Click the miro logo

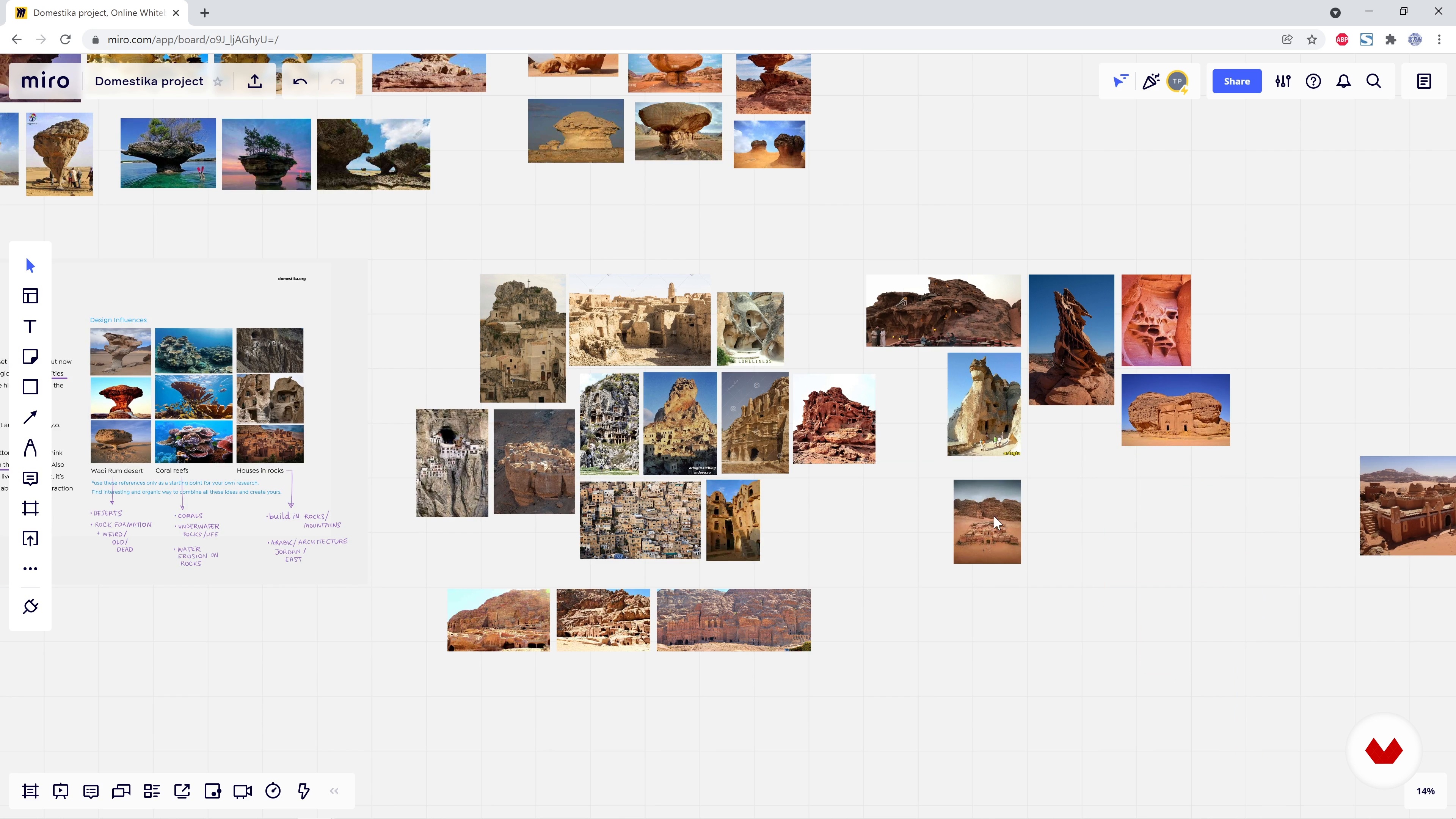45,81
